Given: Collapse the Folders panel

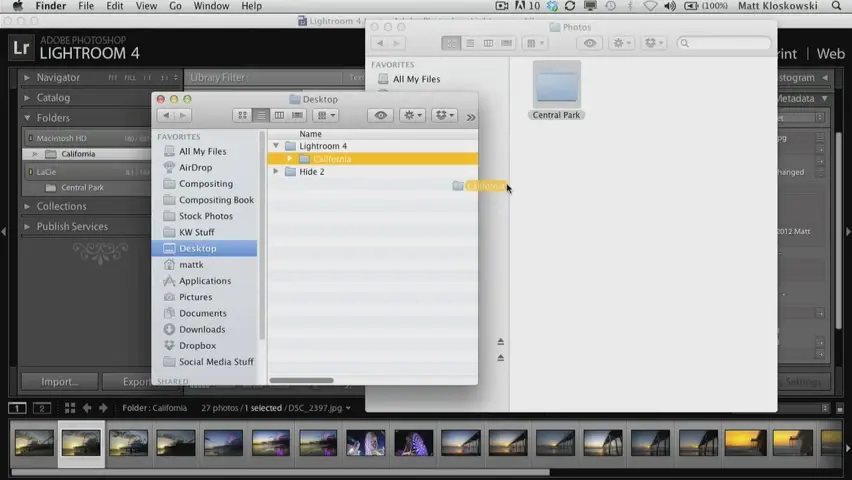Looking at the screenshot, I should (x=27, y=117).
